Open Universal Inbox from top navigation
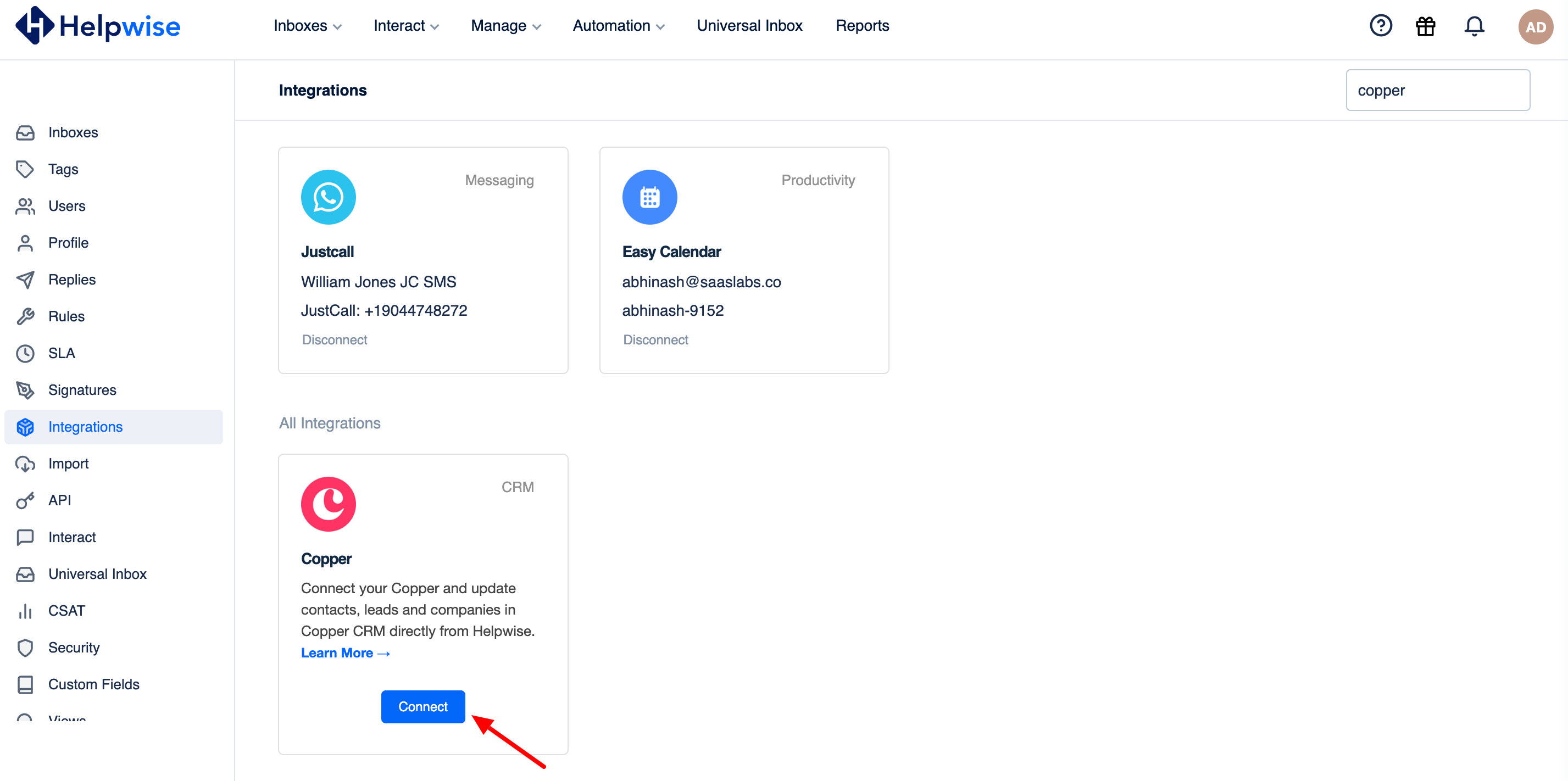The height and width of the screenshot is (781, 1568). [749, 26]
